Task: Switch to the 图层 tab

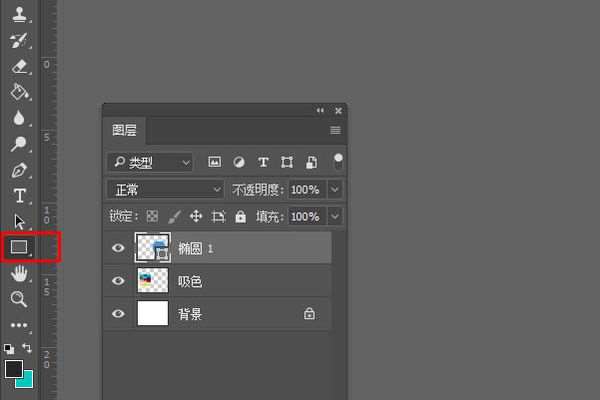Action: pos(124,131)
